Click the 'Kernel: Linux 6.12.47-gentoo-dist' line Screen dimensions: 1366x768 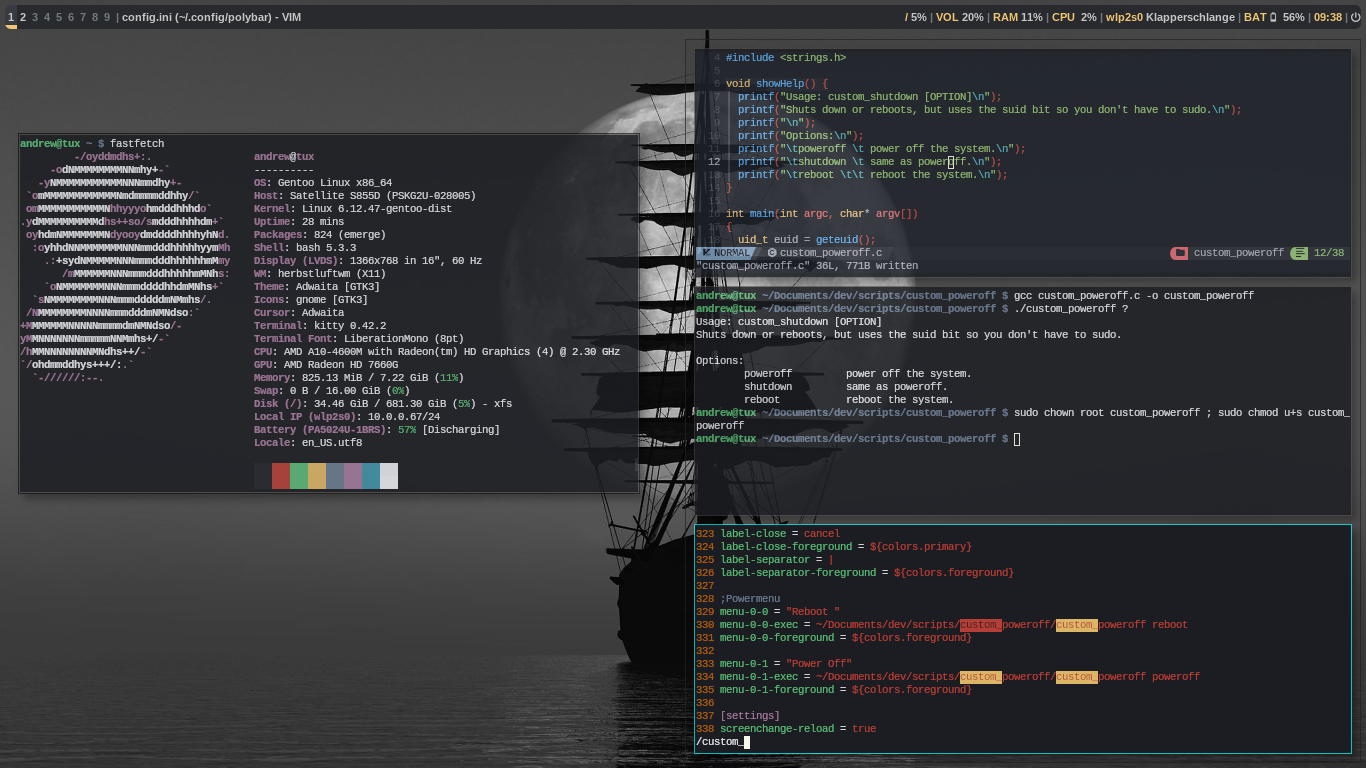[x=353, y=209]
